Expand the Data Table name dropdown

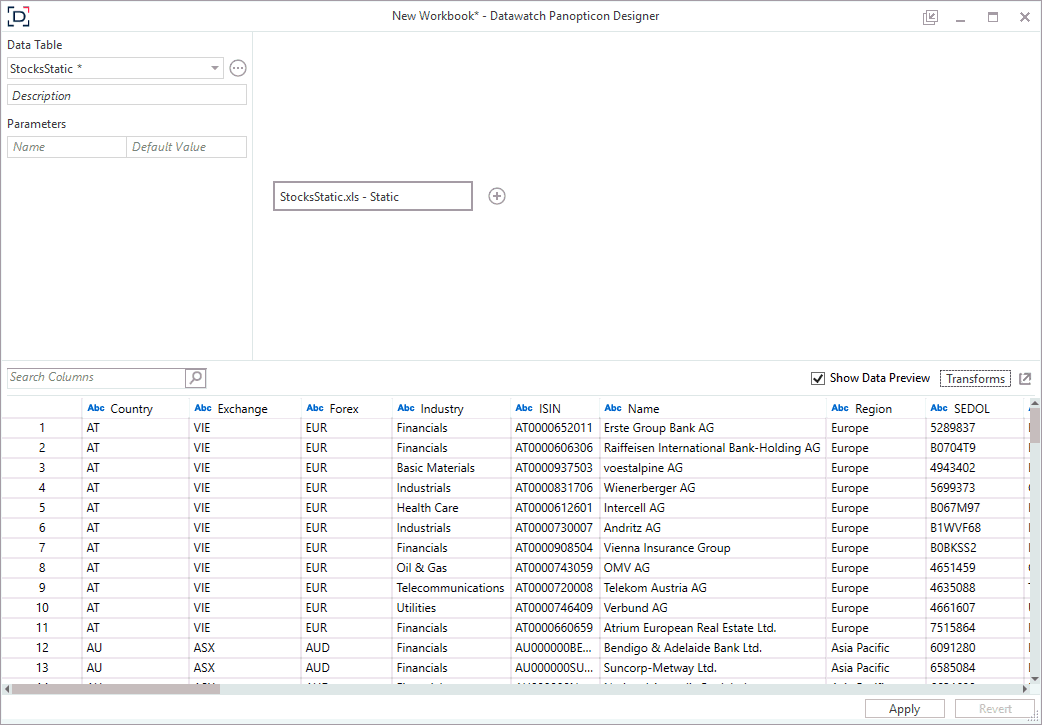pyautogui.click(x=215, y=69)
